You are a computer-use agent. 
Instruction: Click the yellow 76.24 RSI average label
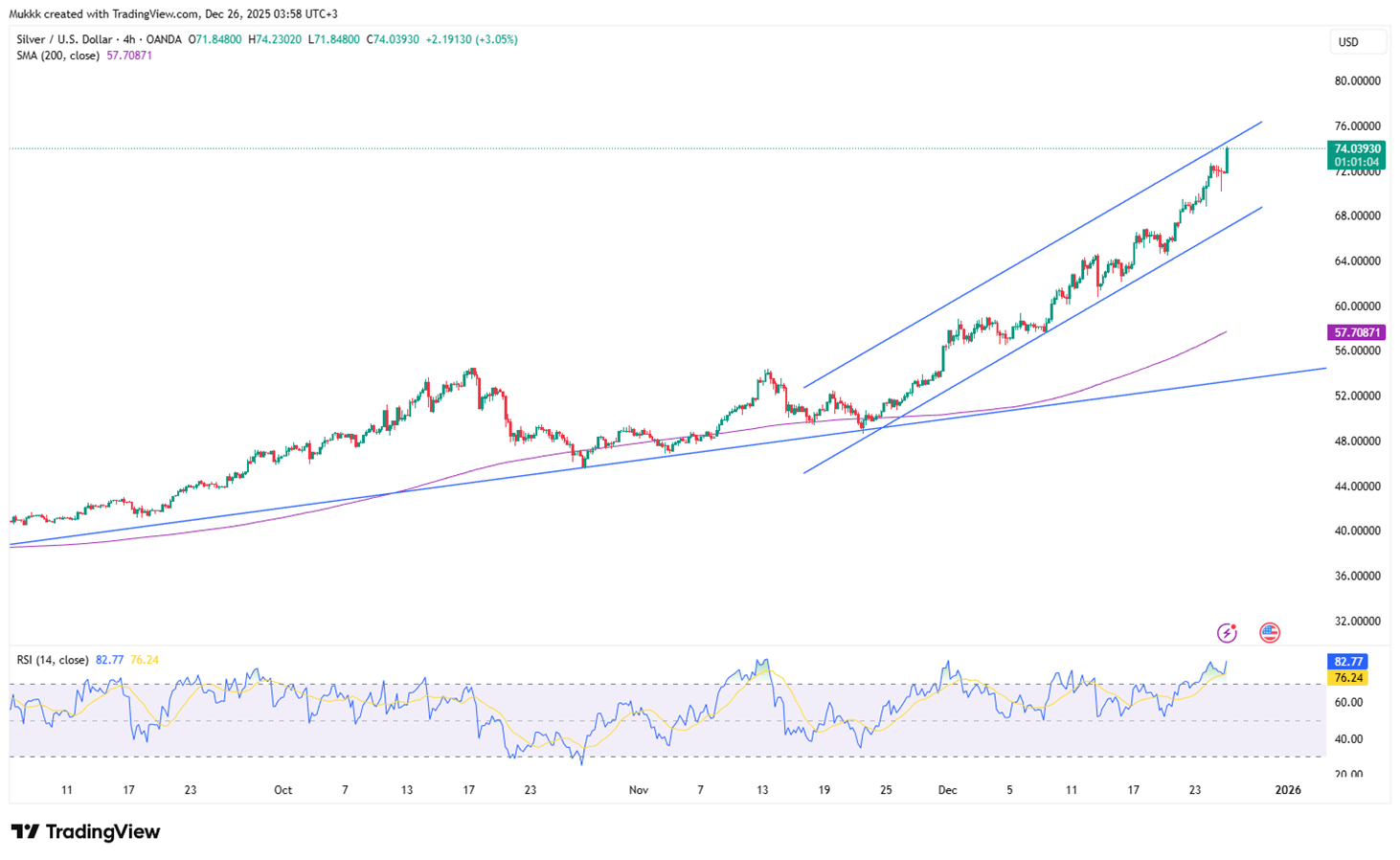coord(1347,678)
